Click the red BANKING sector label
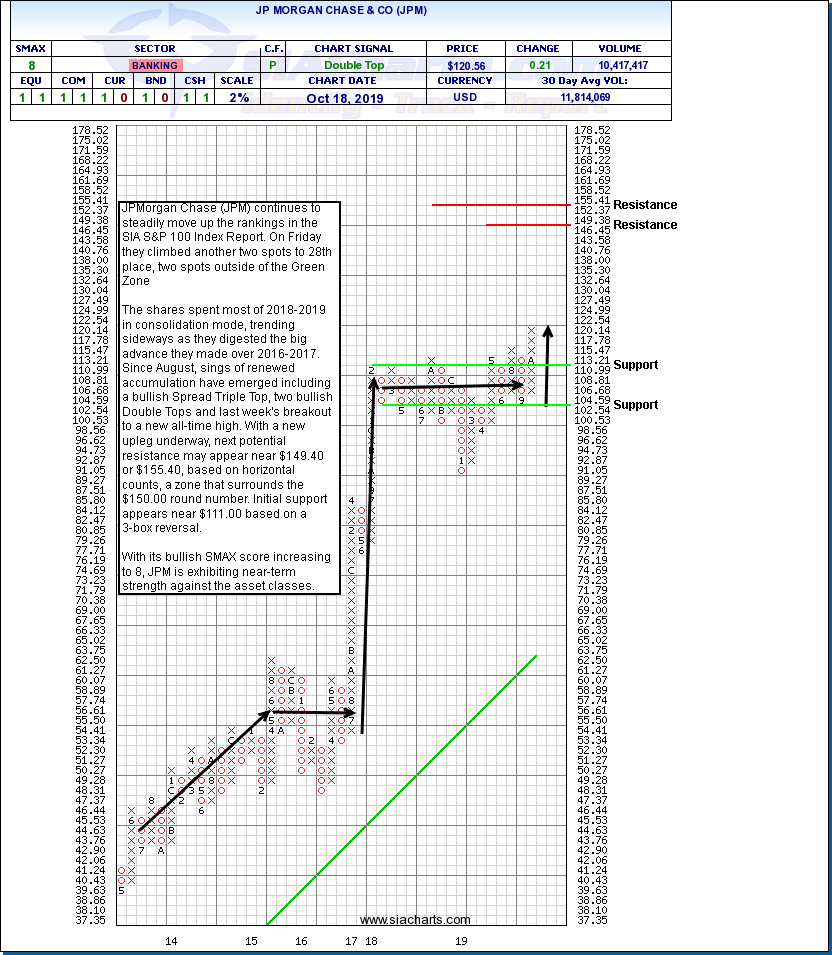Image resolution: width=832 pixels, height=955 pixels. [156, 65]
